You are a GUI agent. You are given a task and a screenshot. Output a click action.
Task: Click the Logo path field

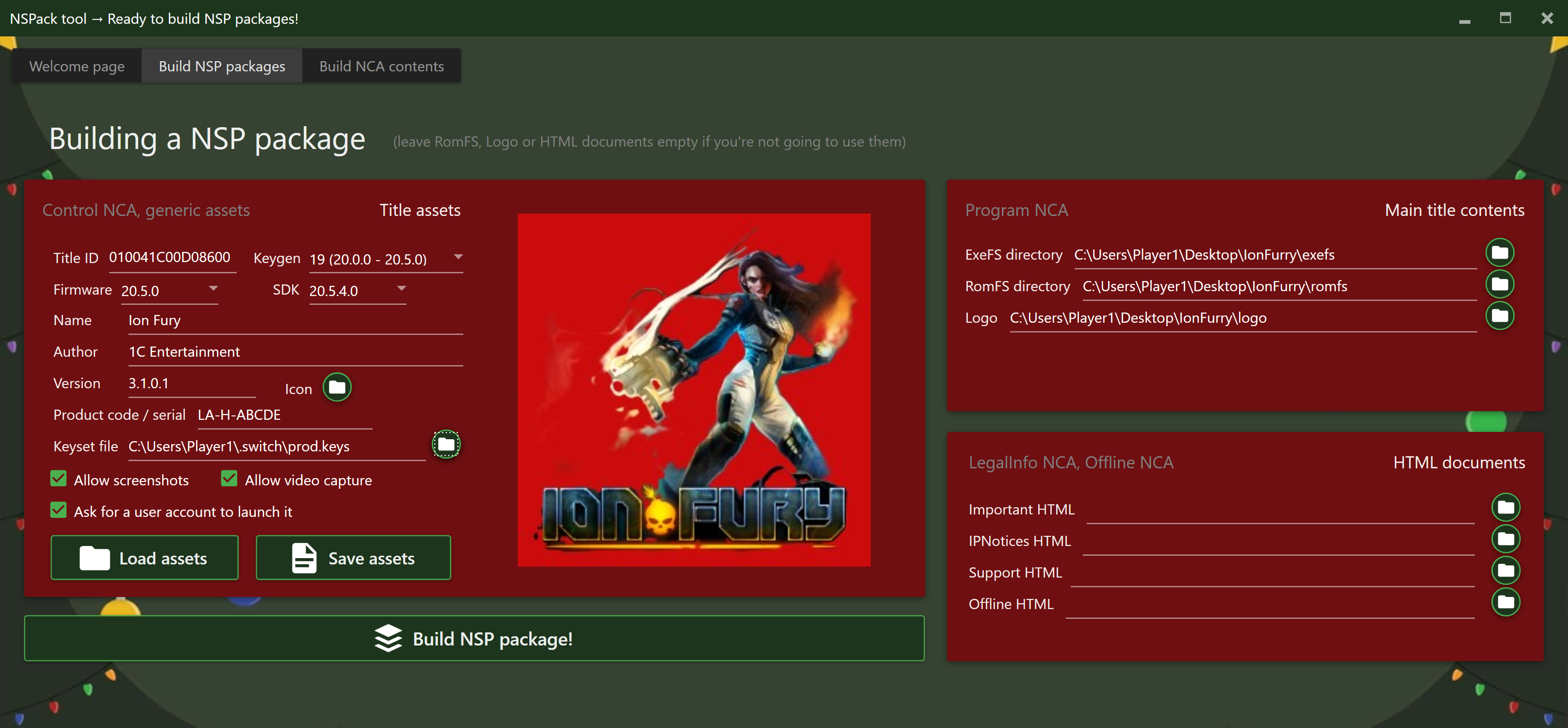point(1243,319)
